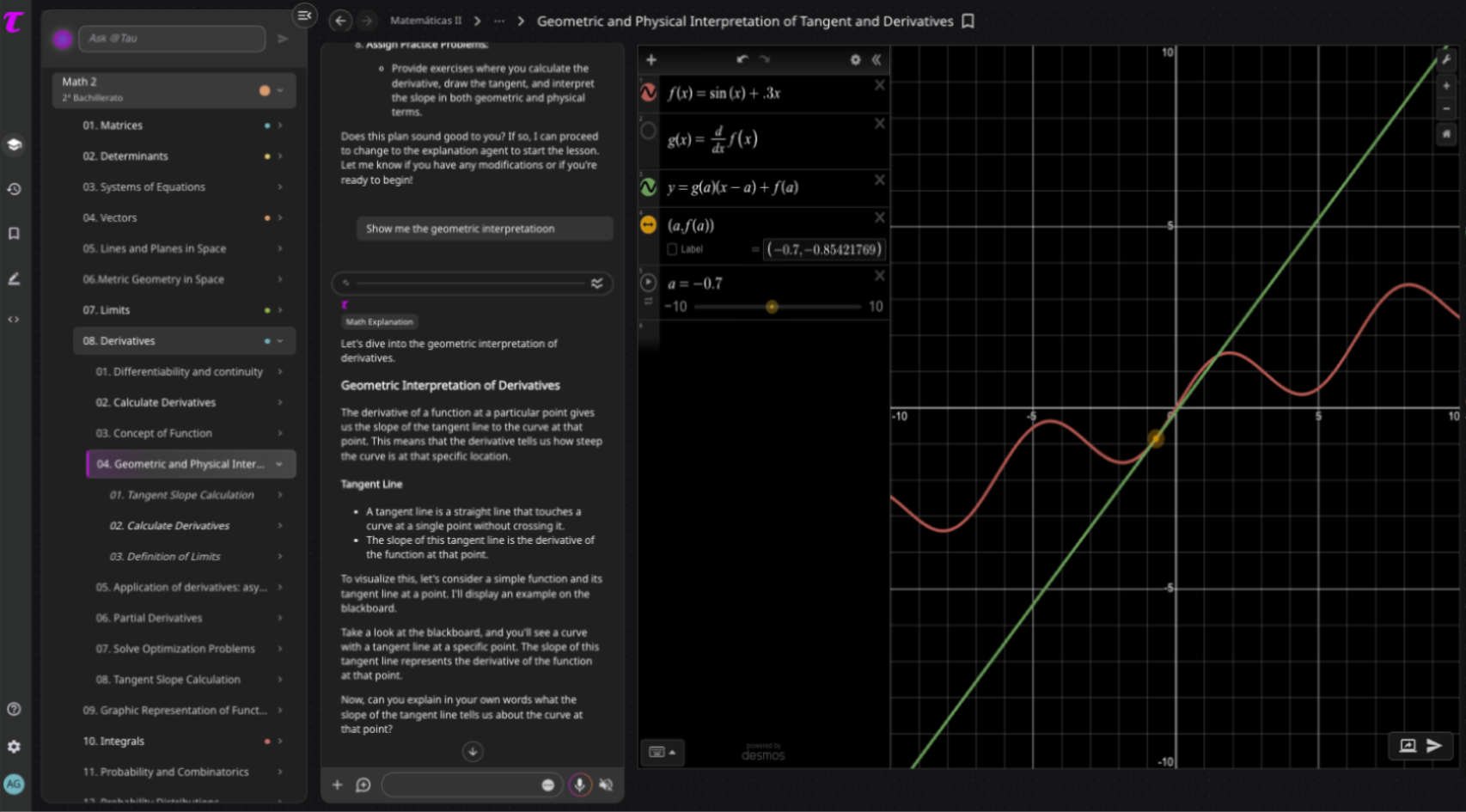The height and width of the screenshot is (812, 1466).
Task: Click the Matemáticas II breadcrumb link
Action: (x=425, y=21)
